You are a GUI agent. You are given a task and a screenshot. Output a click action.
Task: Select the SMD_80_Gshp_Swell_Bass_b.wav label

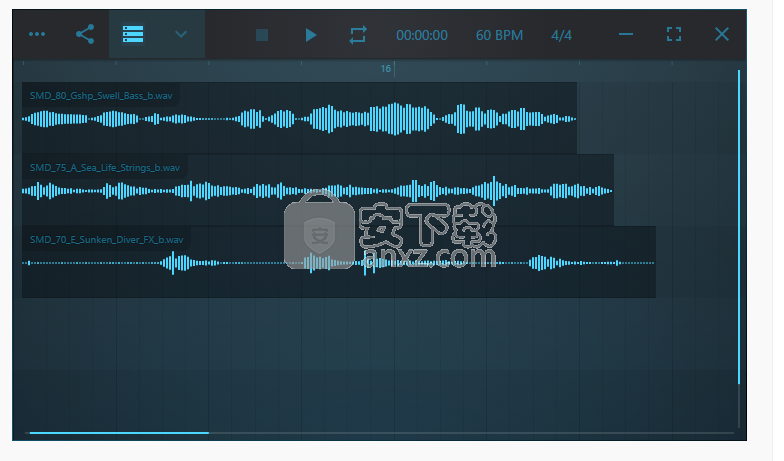tap(101, 96)
